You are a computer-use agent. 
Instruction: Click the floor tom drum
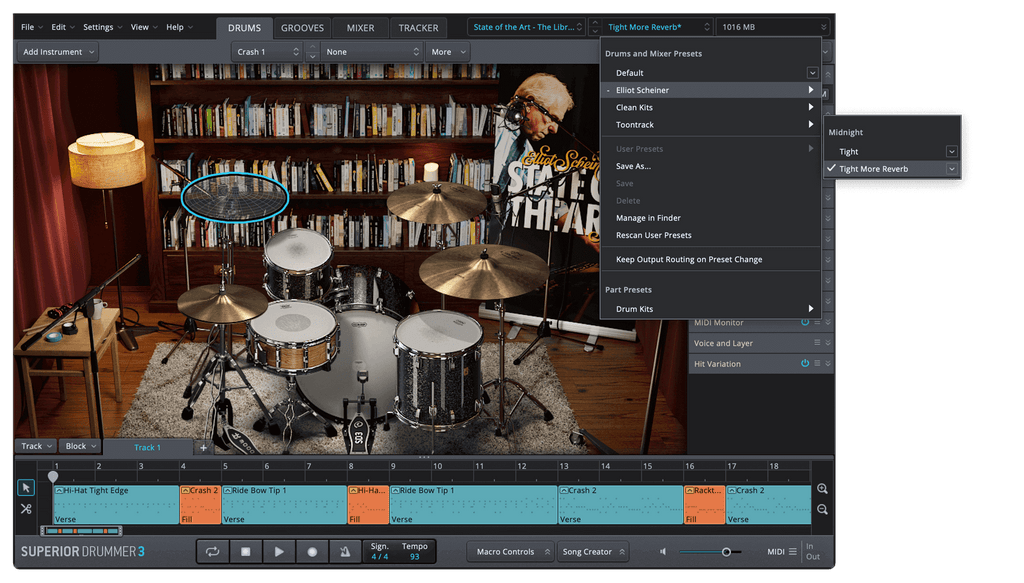coord(439,367)
